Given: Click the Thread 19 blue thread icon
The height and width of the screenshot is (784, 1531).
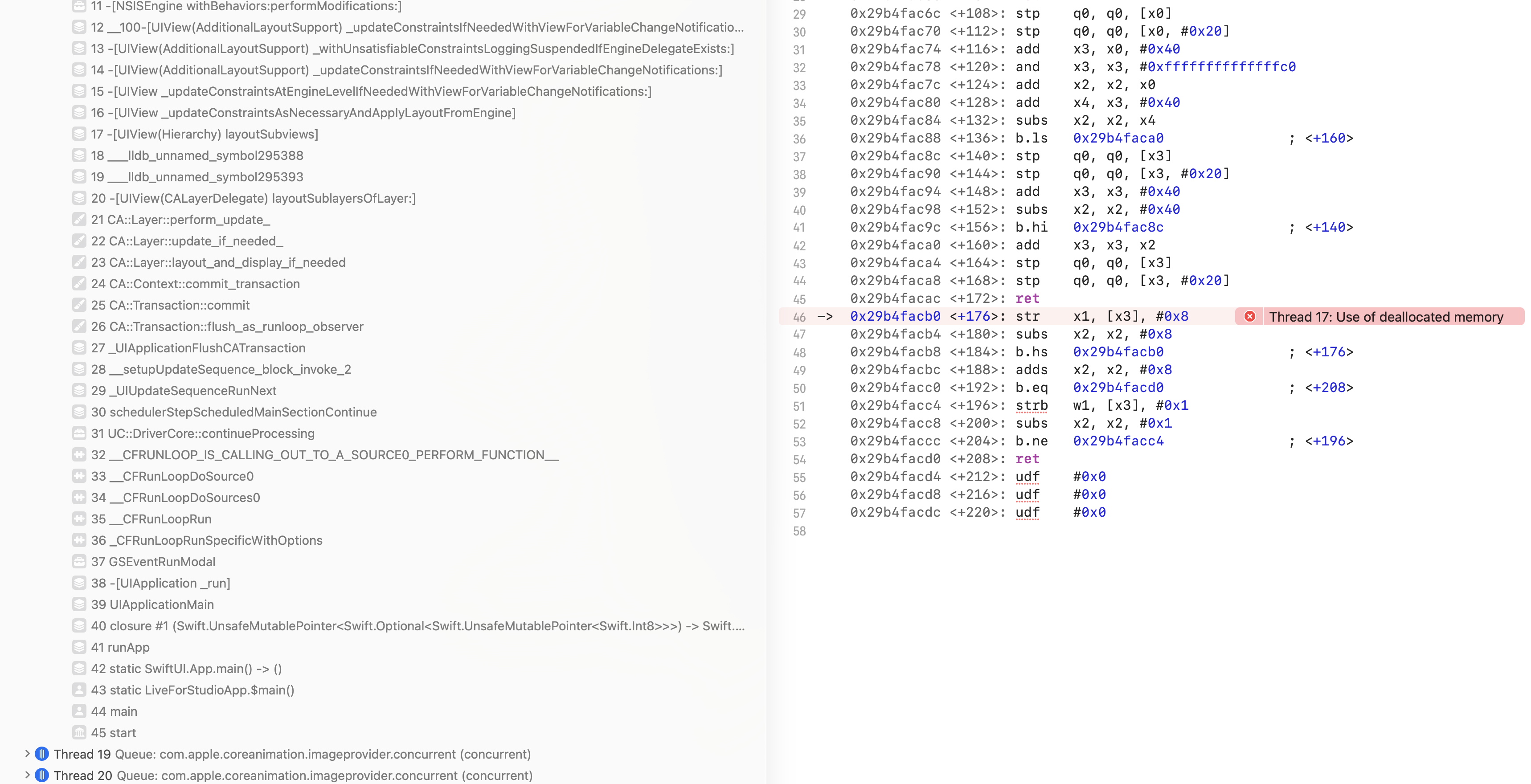Looking at the screenshot, I should tap(41, 754).
